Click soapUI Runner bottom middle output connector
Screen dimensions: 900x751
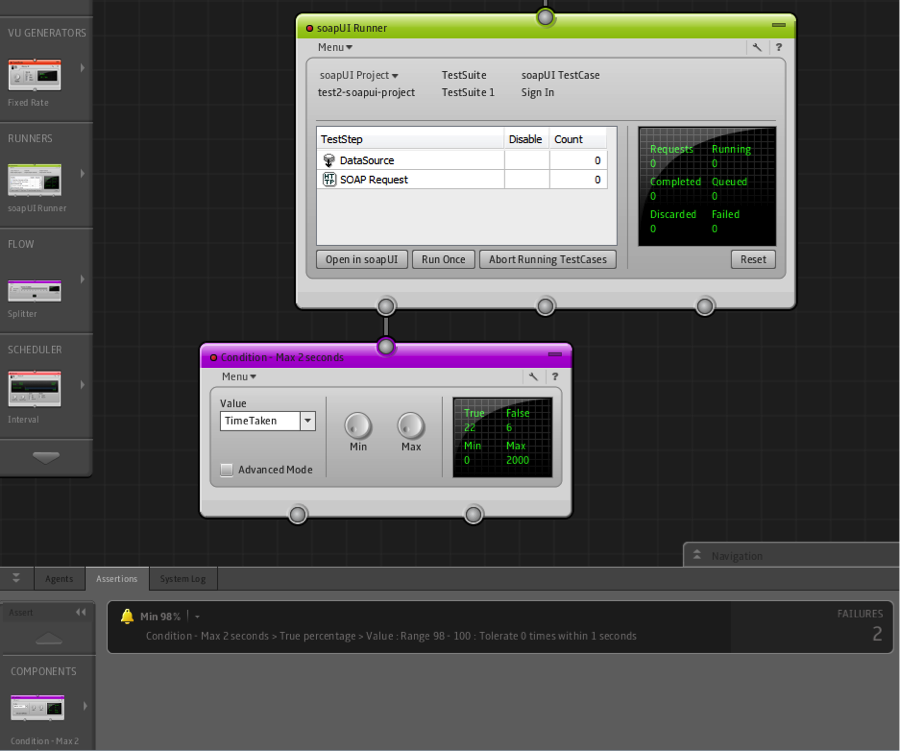pos(545,306)
